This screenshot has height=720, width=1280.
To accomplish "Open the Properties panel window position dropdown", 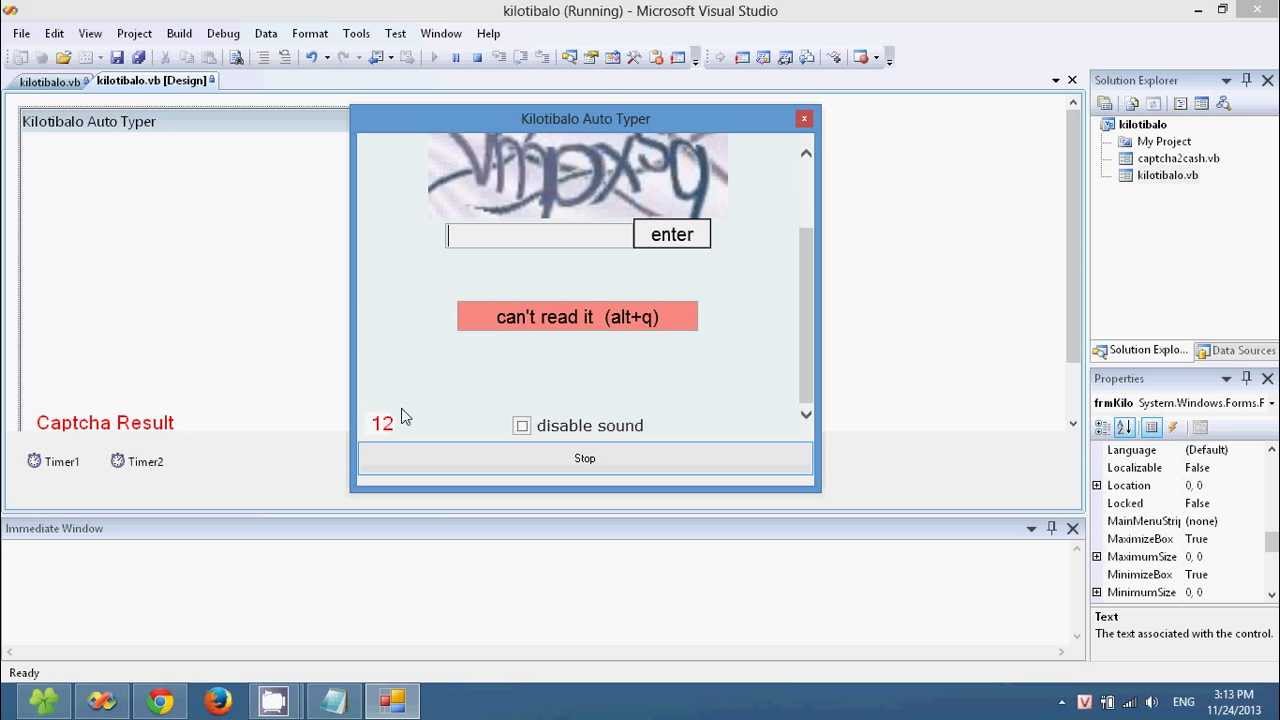I will [x=1226, y=379].
